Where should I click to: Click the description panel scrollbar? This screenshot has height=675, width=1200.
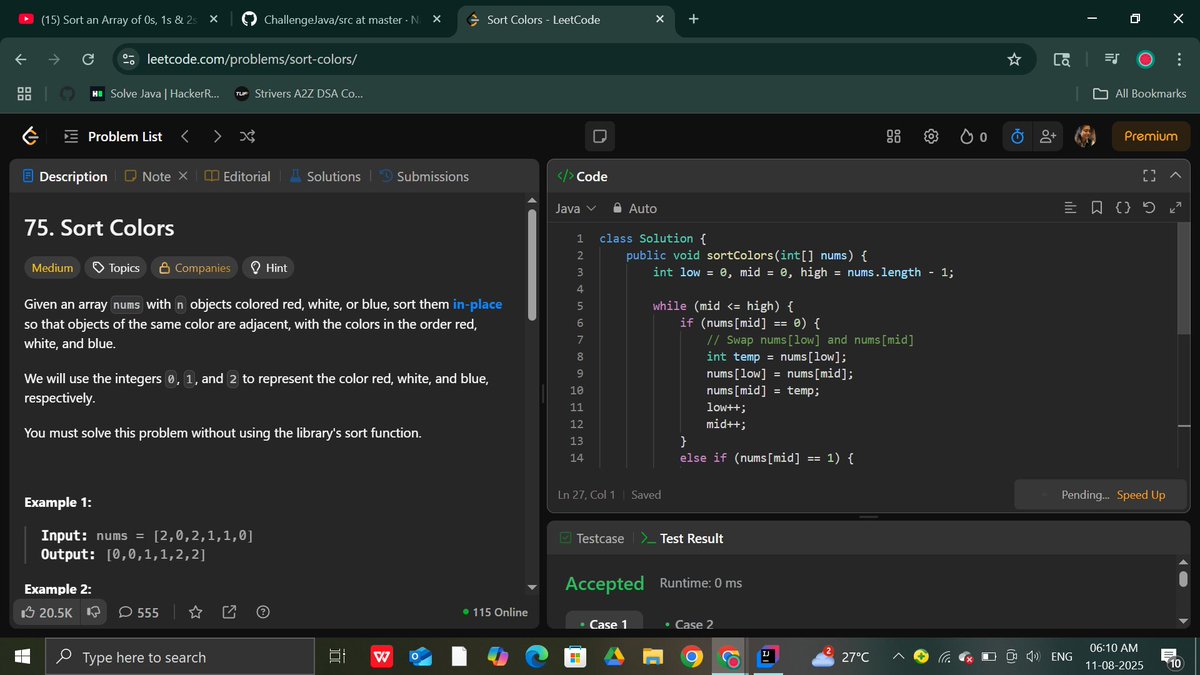pos(532,265)
